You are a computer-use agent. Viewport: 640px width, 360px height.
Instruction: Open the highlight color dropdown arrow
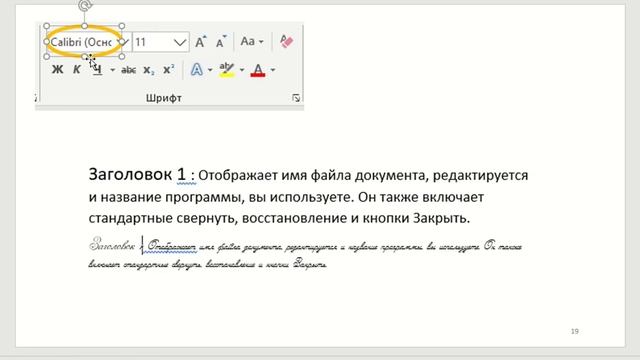pyautogui.click(x=242, y=70)
